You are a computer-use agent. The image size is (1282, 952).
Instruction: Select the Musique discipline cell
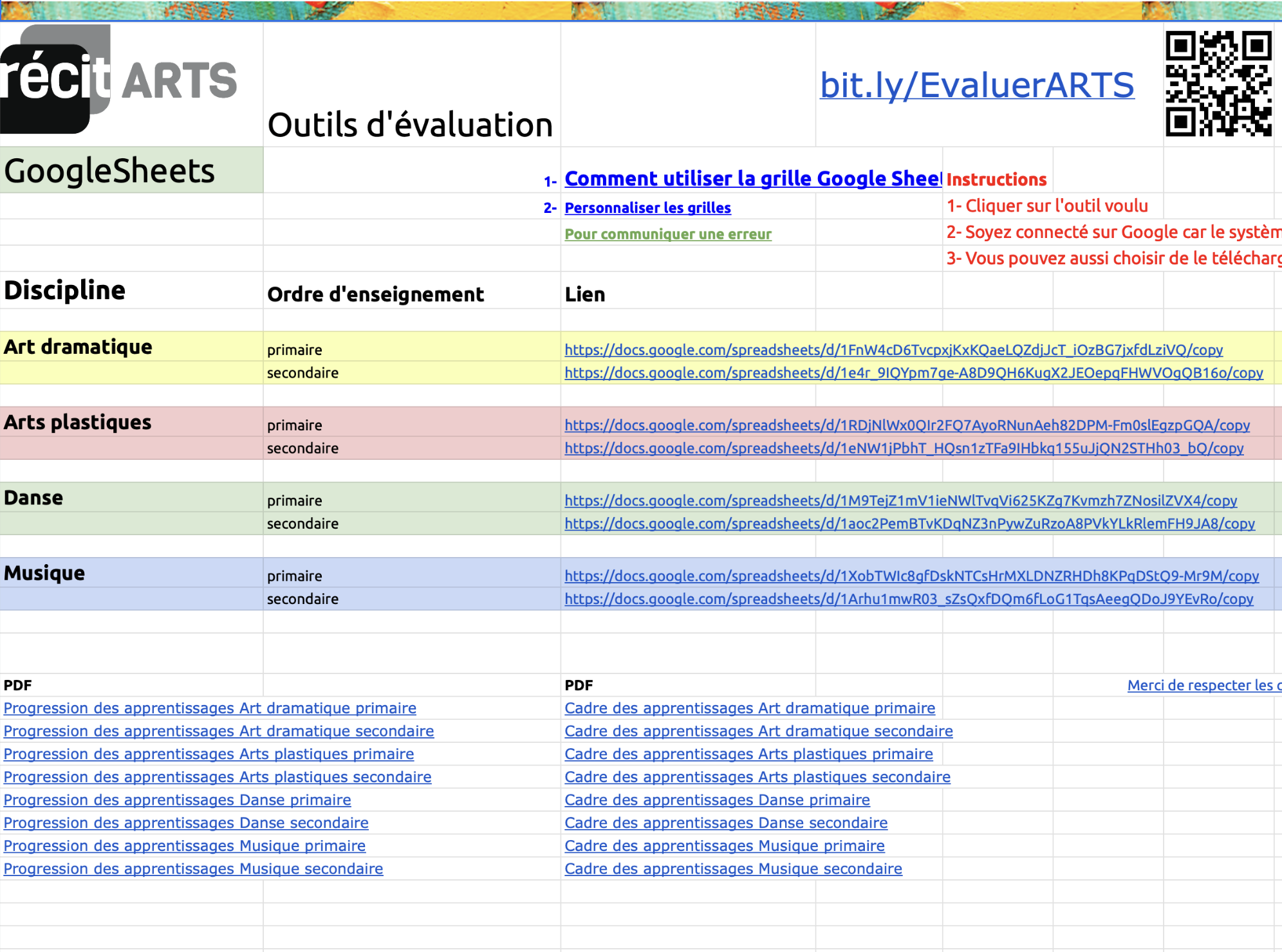coord(131,572)
